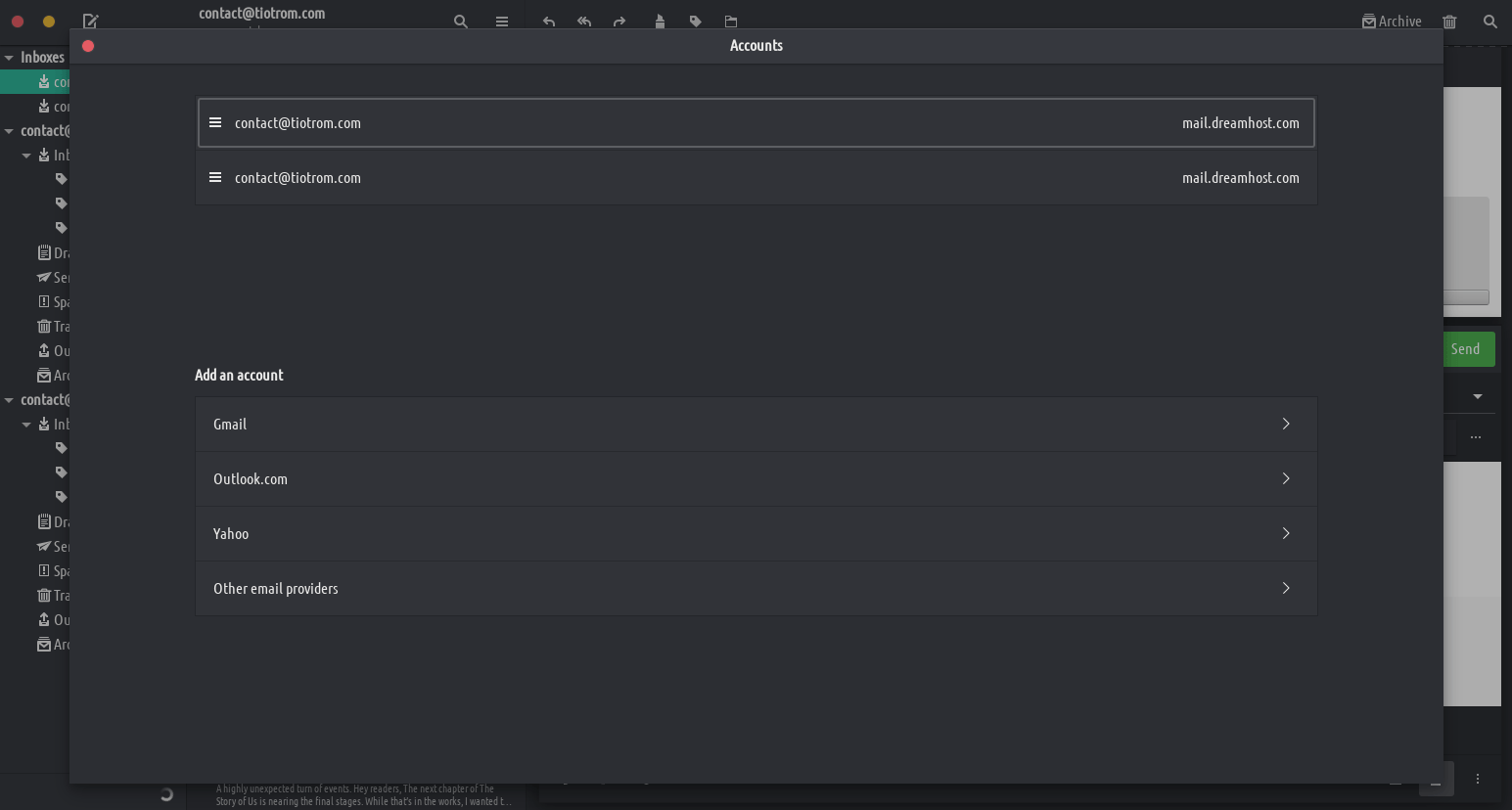
Task: Expand the Gmail row chevron
Action: (x=1285, y=424)
